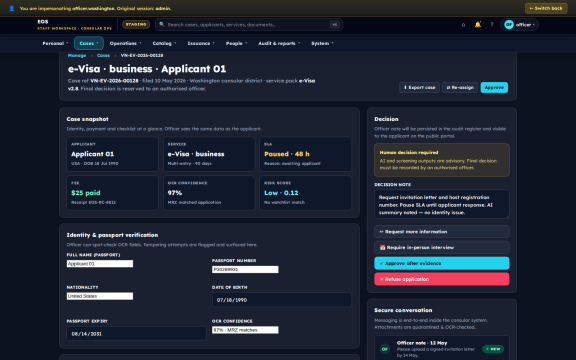The image size is (576, 360).
Task: Click the OF avatar beside Officer note
Action: pyautogui.click(x=385, y=349)
